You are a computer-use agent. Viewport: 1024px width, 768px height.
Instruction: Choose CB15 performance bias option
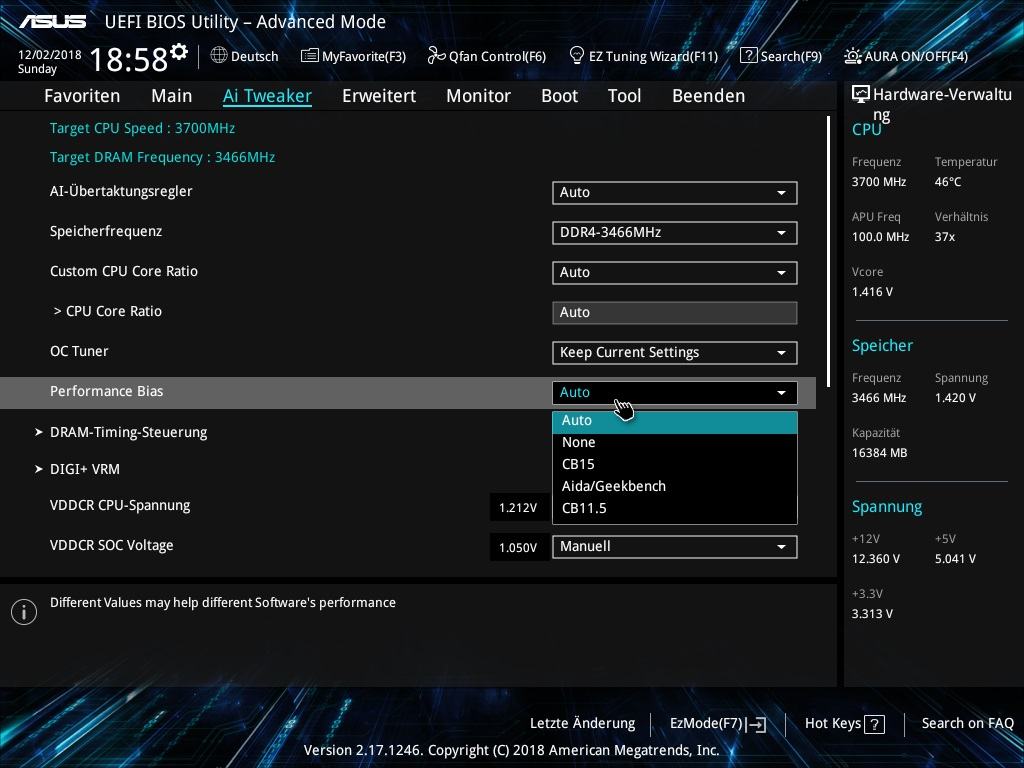(x=675, y=464)
